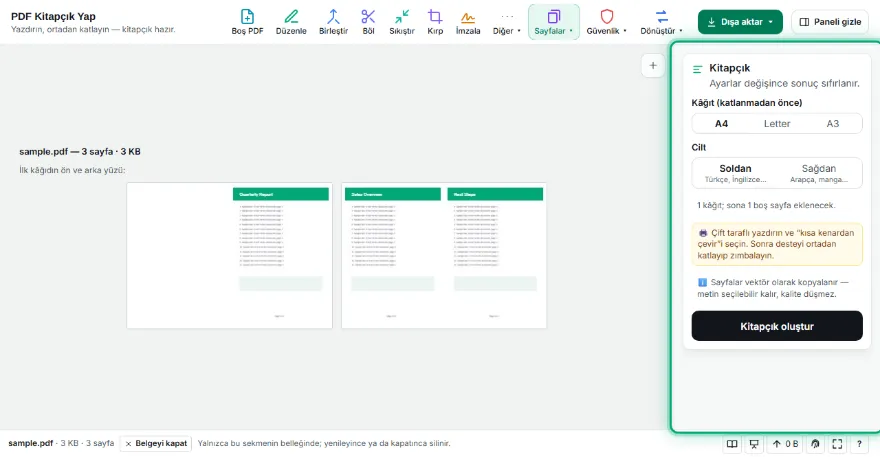Toggle fullscreen icon in status bar

(837, 444)
